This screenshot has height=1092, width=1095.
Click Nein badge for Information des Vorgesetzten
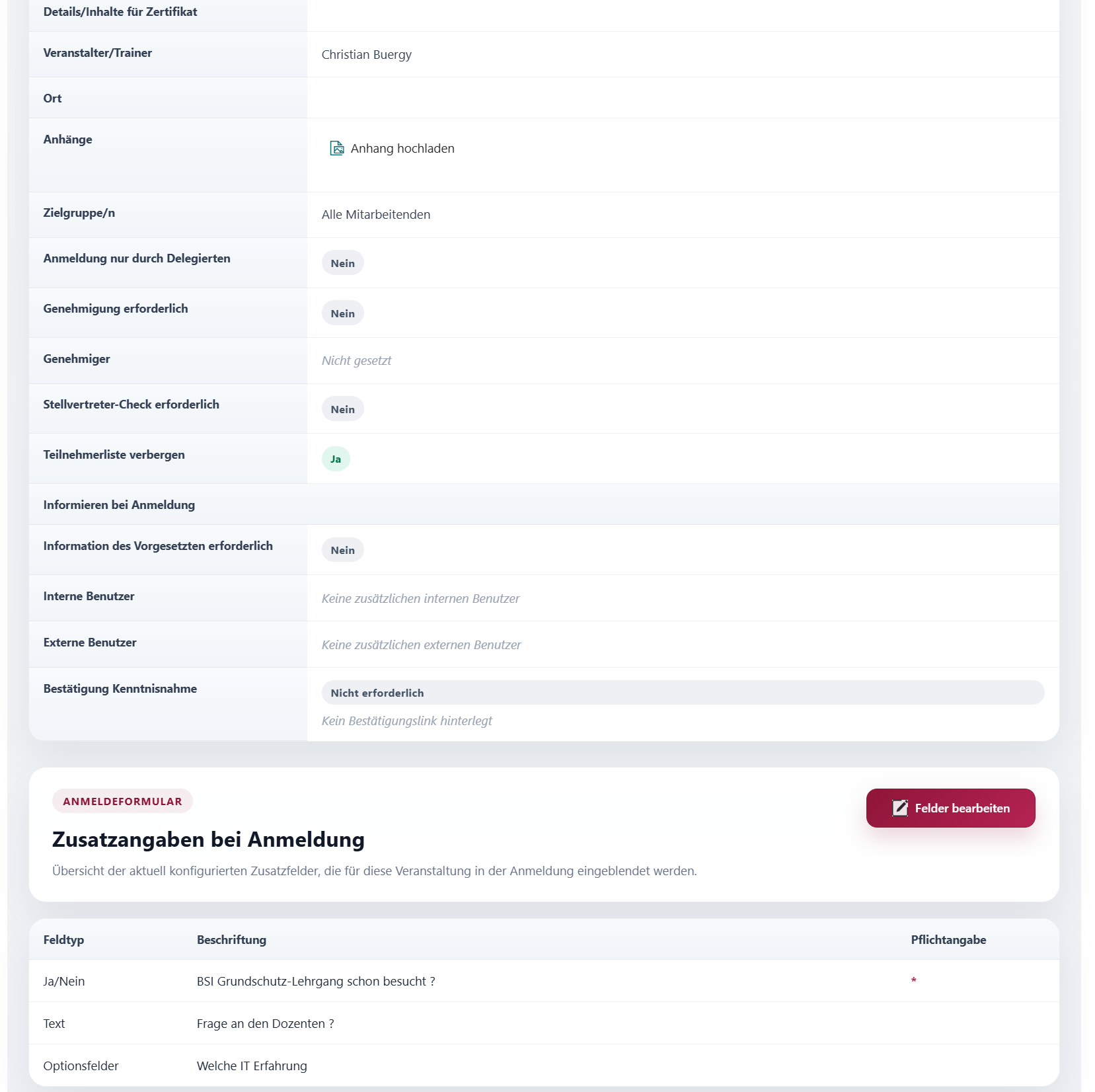[x=342, y=550]
